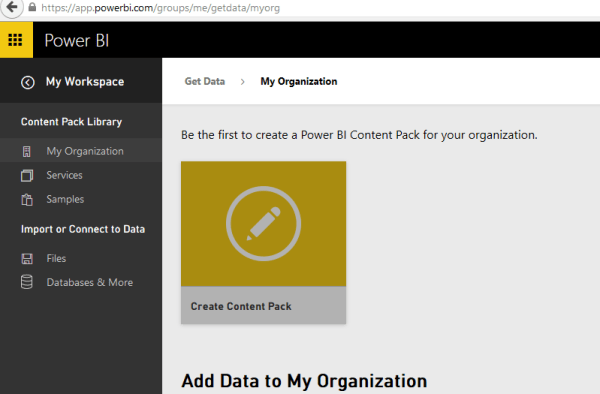The height and width of the screenshot is (394, 600).
Task: Click Add Data to My Organization heading
Action: [304, 381]
